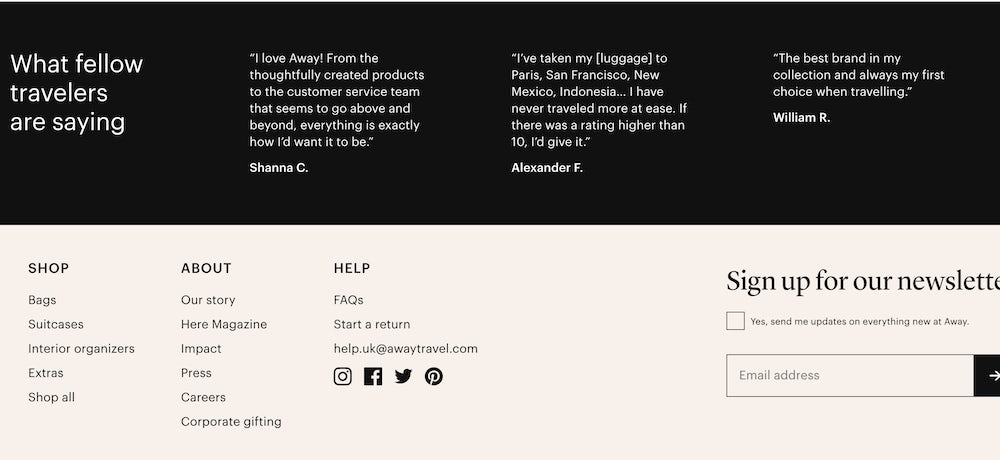1000x460 pixels.
Task: Click the Email address input field
Action: [849, 375]
